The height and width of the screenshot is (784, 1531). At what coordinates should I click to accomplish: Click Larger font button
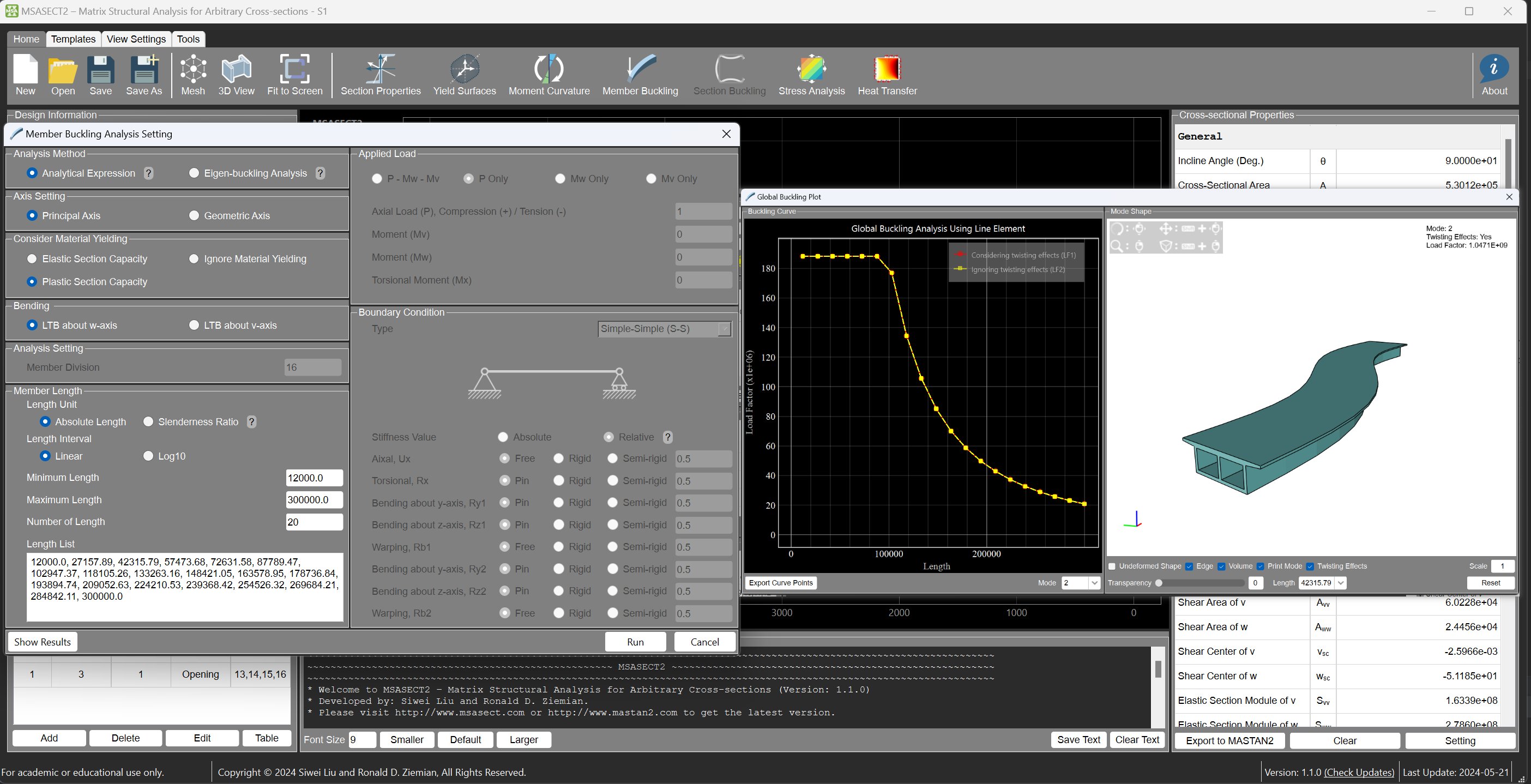click(x=523, y=739)
